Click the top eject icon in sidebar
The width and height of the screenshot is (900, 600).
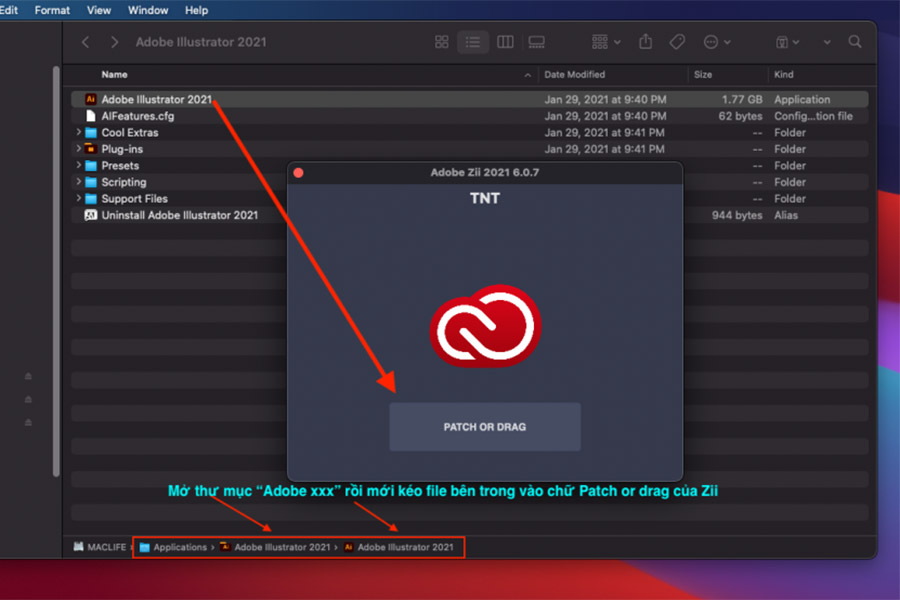coord(28,376)
